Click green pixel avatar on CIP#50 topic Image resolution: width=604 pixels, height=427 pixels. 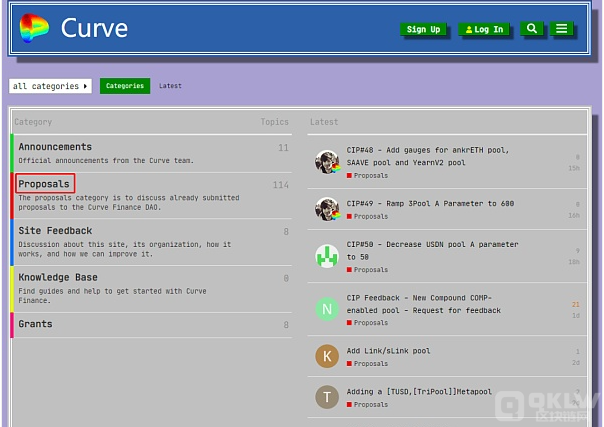tap(327, 256)
